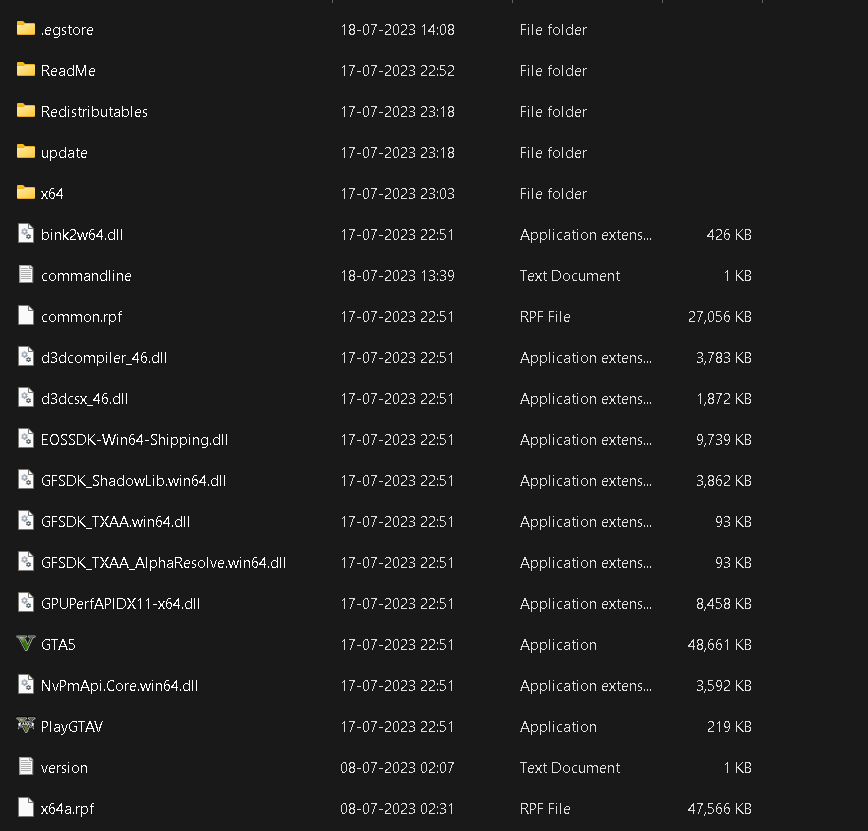Click the ReadMe folder icon

pyautogui.click(x=25, y=69)
